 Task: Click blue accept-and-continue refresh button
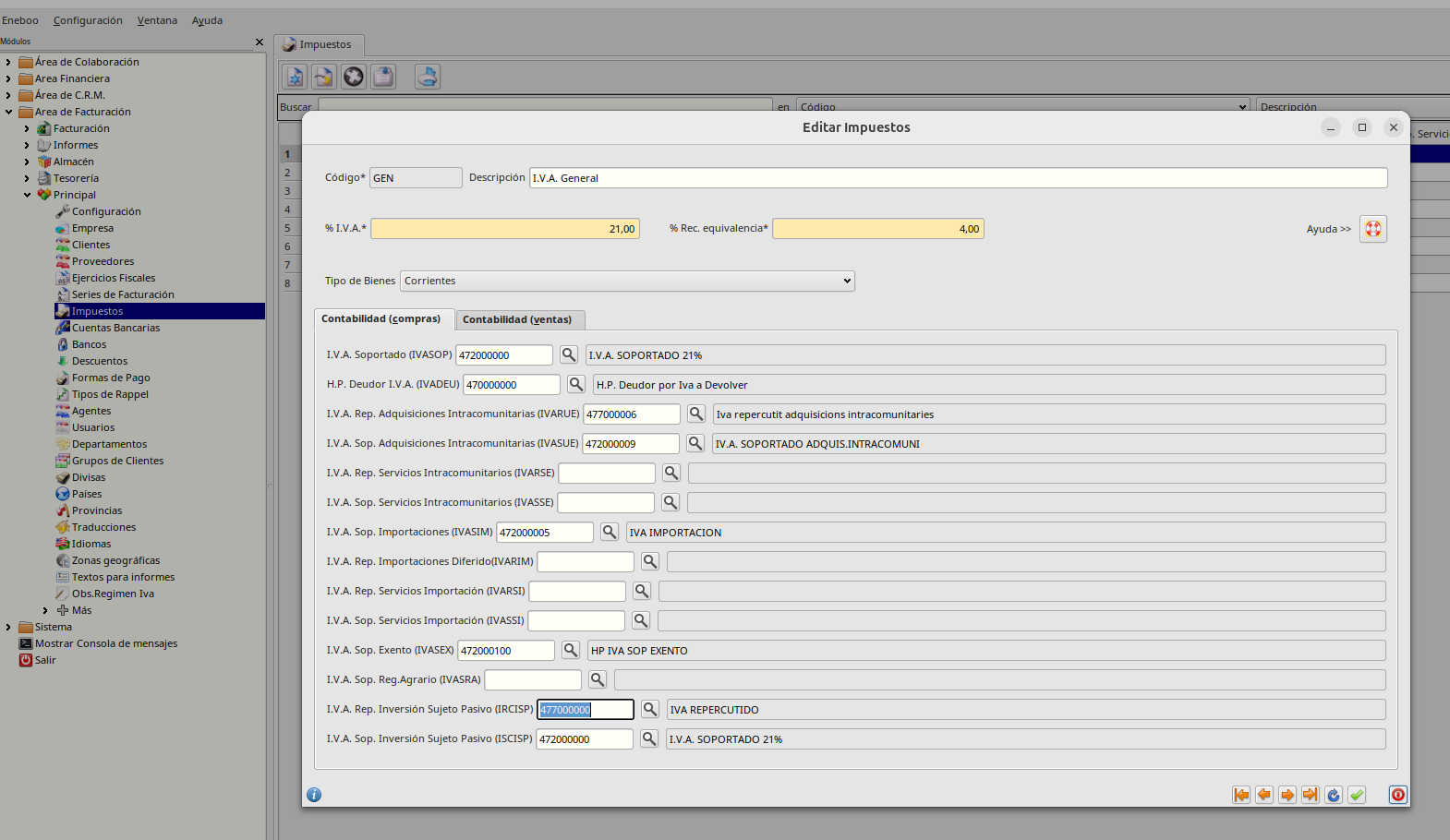[1334, 795]
